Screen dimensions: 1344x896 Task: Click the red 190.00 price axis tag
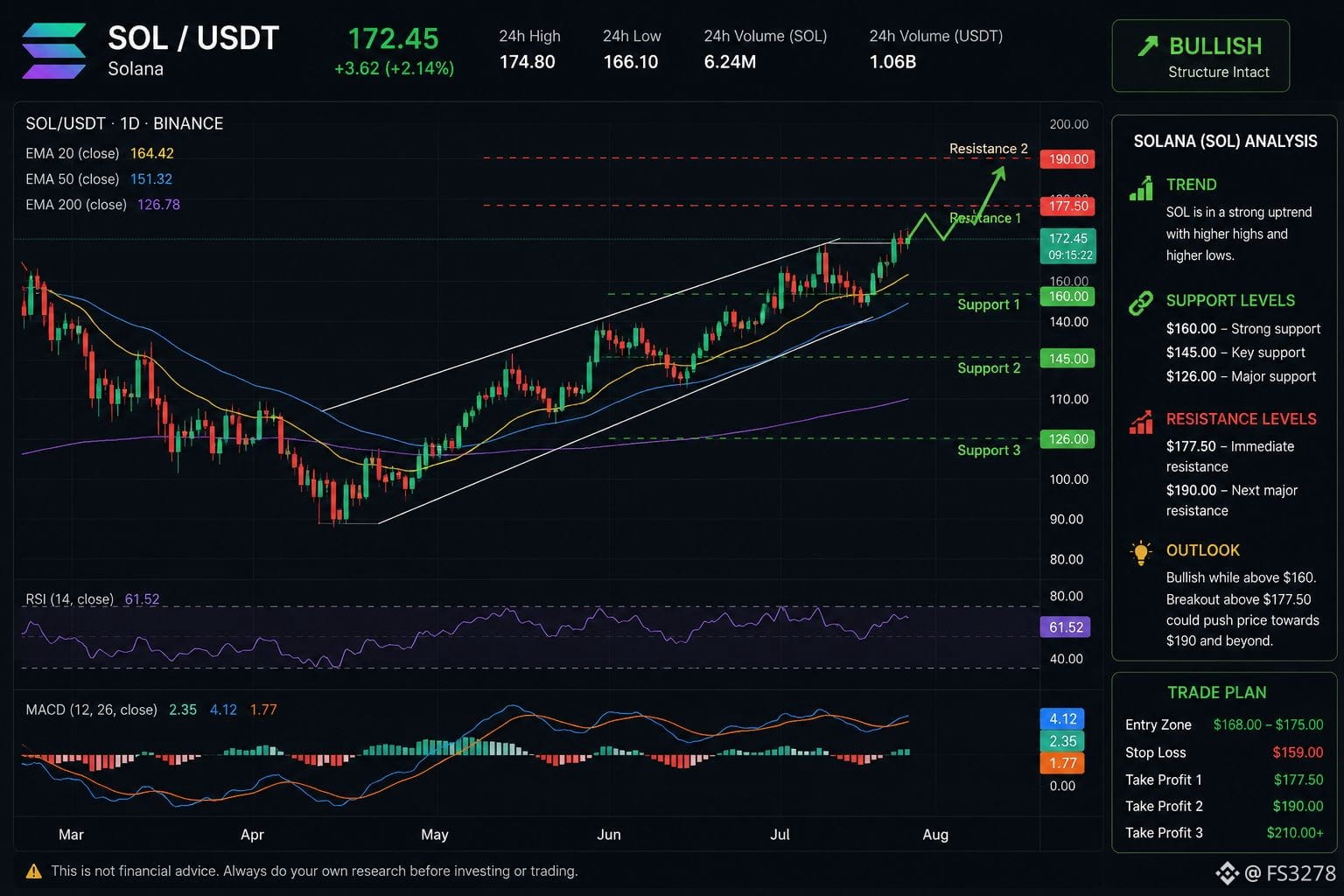pyautogui.click(x=1068, y=159)
